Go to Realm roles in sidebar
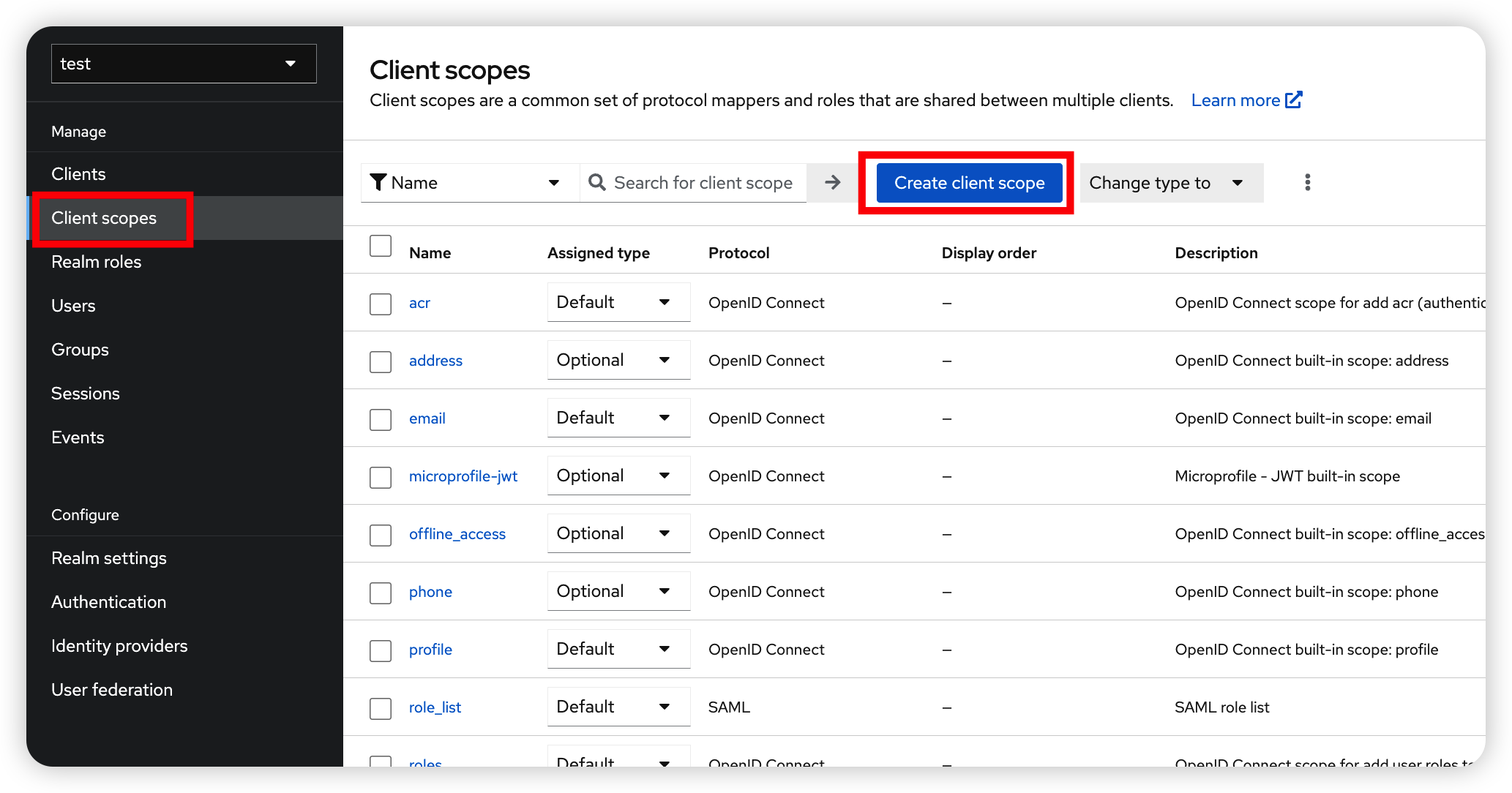The image size is (1512, 793). coord(96,262)
